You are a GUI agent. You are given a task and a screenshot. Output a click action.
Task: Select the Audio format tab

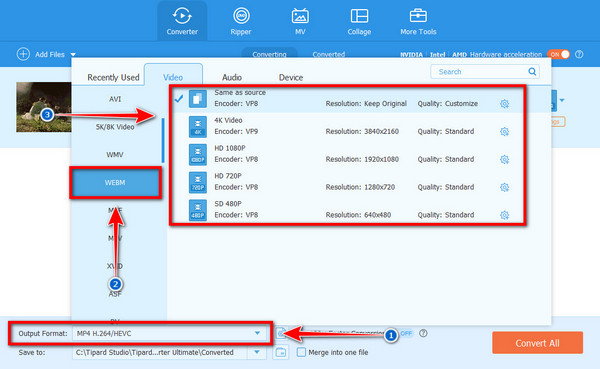(x=232, y=77)
